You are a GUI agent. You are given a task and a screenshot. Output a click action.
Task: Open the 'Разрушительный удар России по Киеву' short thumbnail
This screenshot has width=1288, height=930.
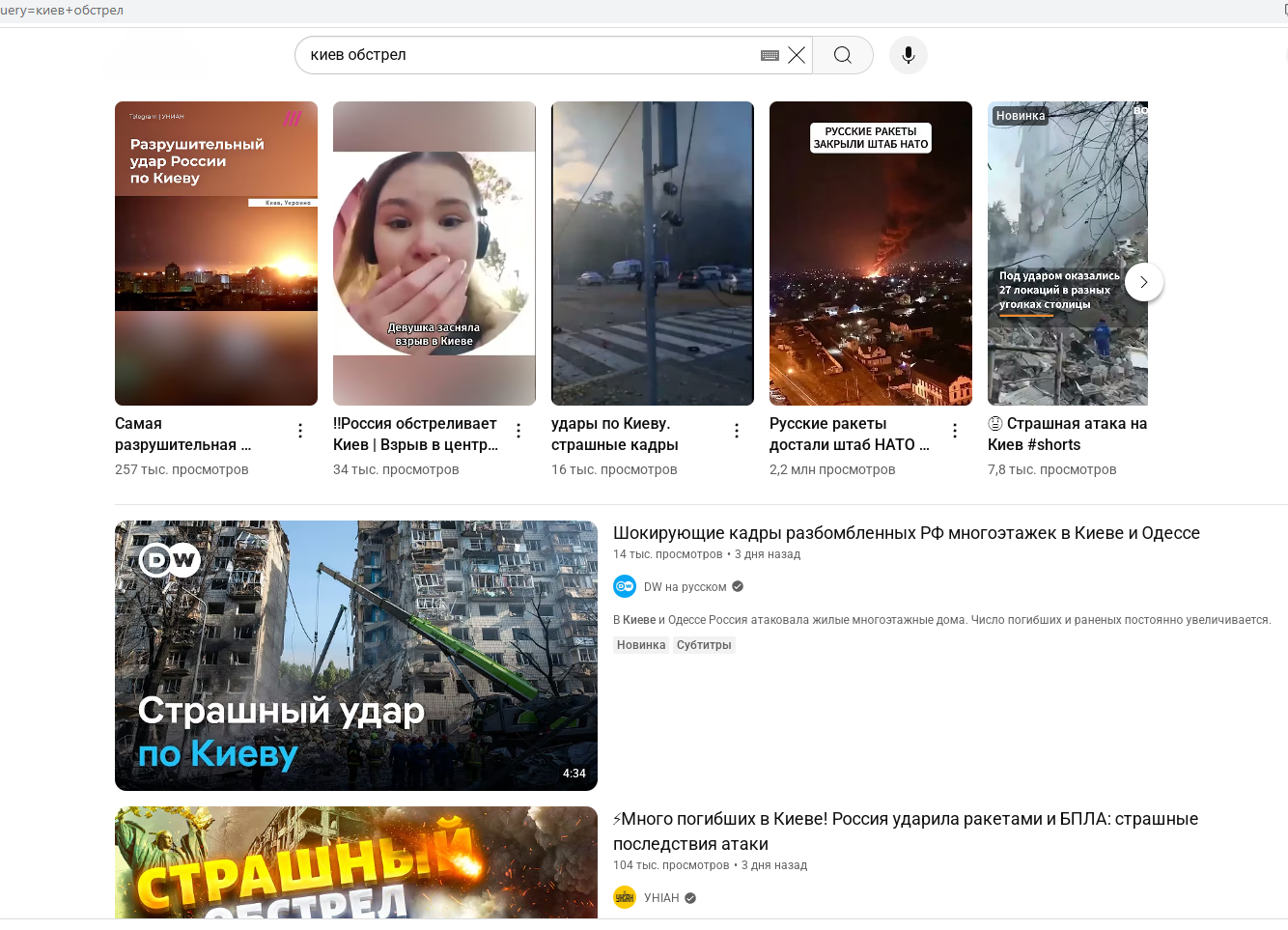(216, 253)
